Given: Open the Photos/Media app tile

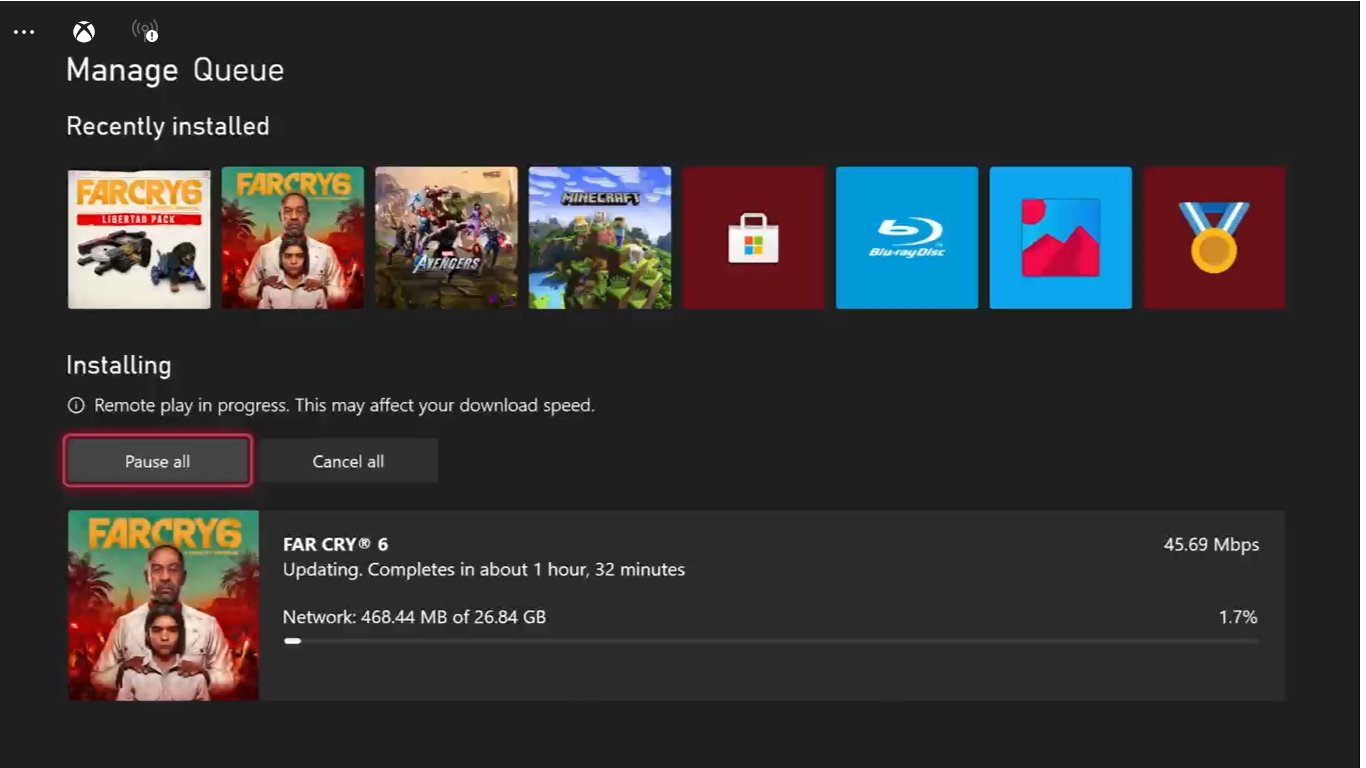Looking at the screenshot, I should coord(1061,238).
